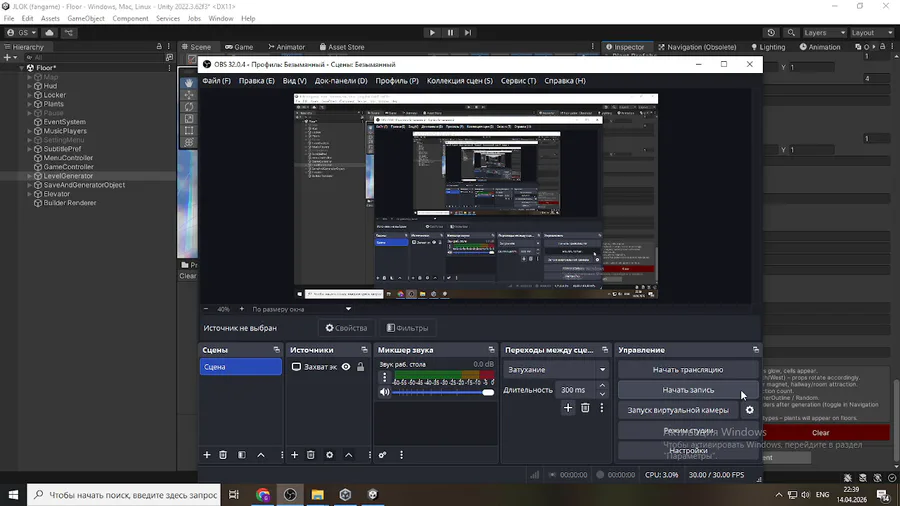Select the Rotate tool in Unity scene toolbar
The width and height of the screenshot is (900, 506).
pos(189,107)
